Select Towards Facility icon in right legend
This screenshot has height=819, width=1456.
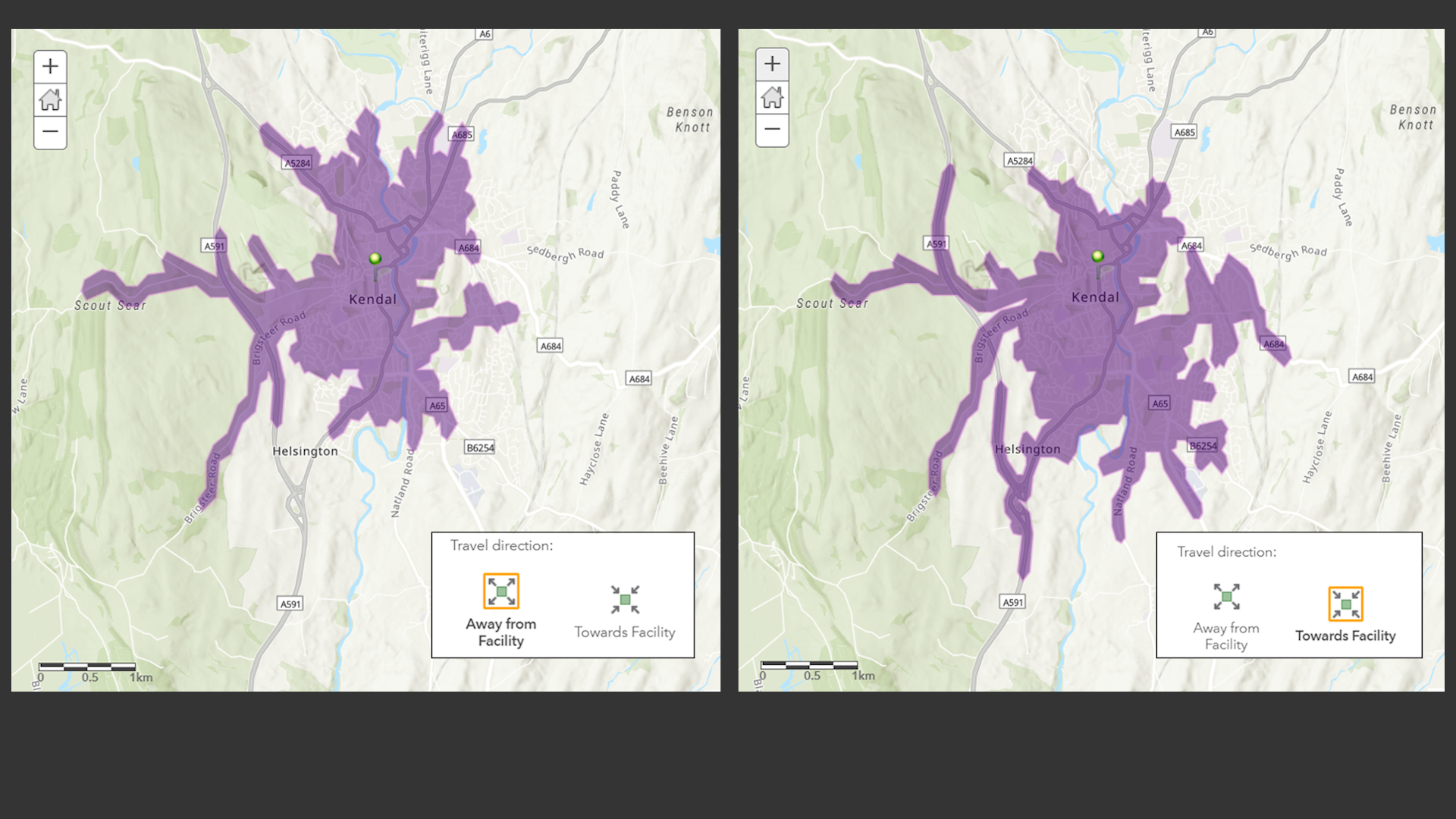tap(1345, 604)
